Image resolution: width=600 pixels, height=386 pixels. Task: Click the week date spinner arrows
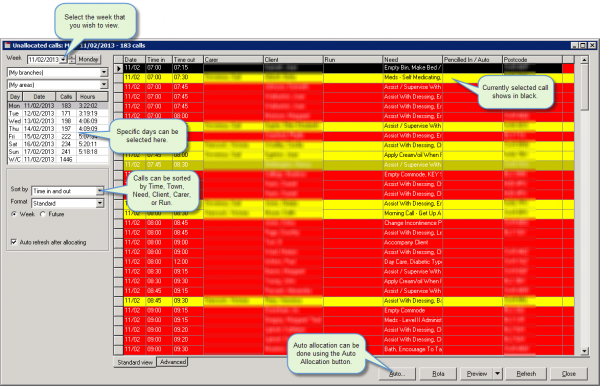[x=72, y=59]
